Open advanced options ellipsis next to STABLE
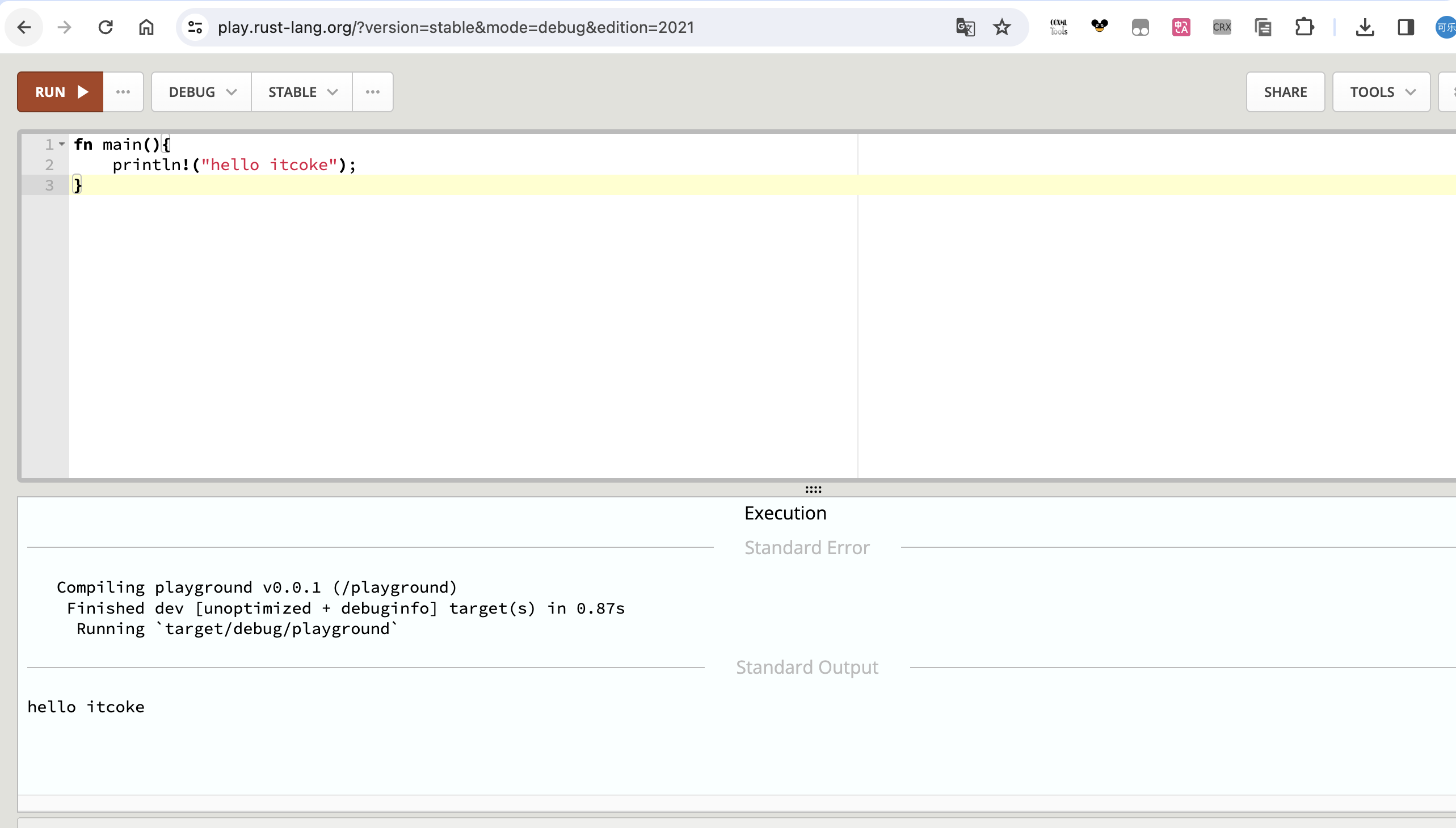The image size is (1456, 828). [x=373, y=91]
